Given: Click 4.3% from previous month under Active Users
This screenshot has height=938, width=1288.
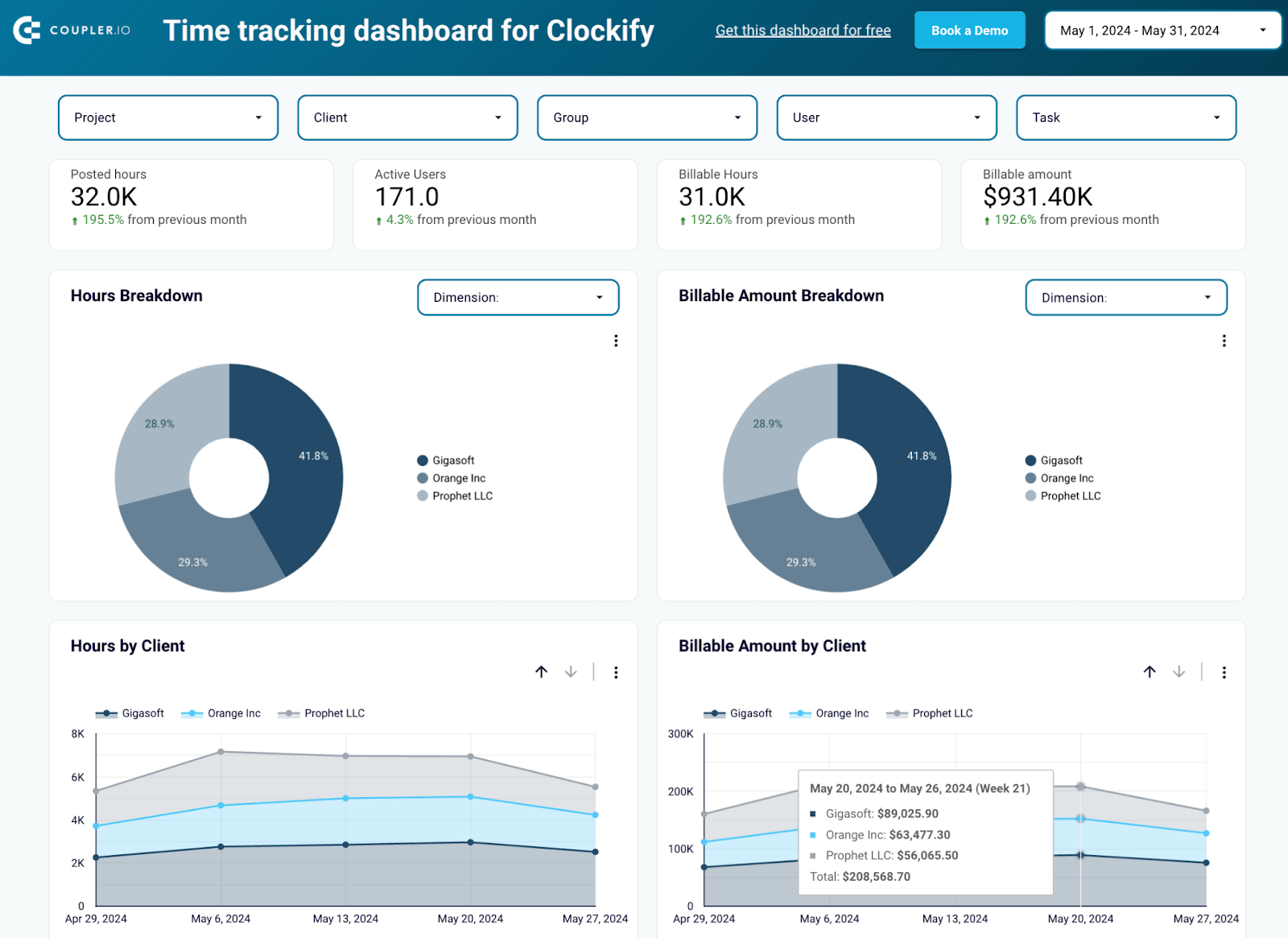Looking at the screenshot, I should pos(456,220).
